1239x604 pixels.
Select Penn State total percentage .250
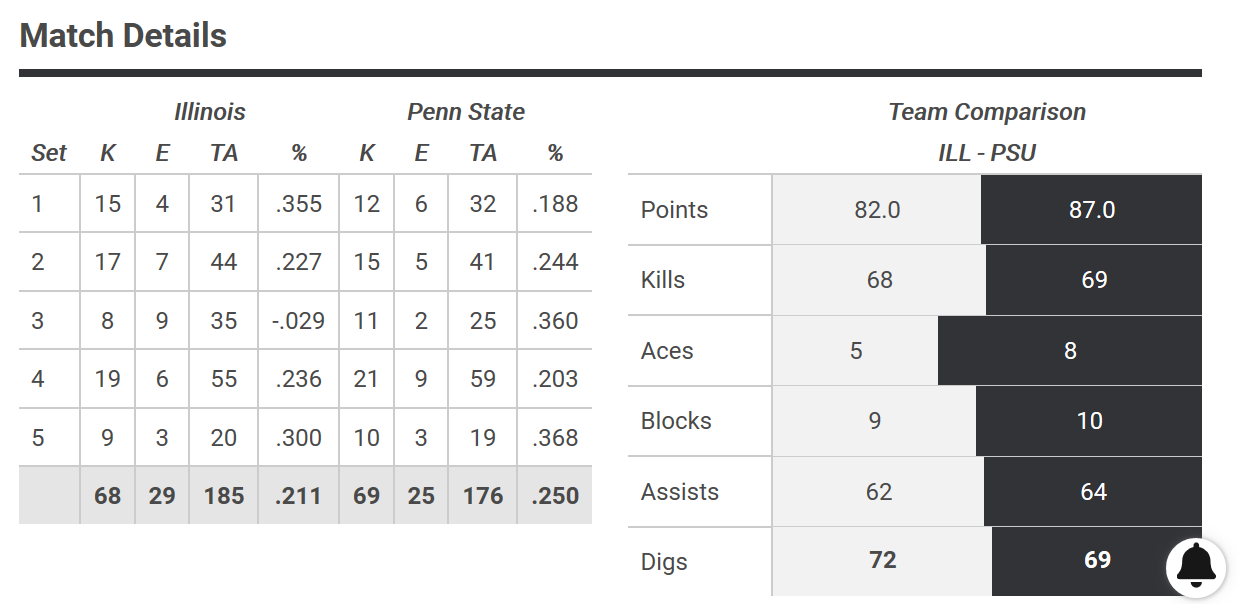555,496
